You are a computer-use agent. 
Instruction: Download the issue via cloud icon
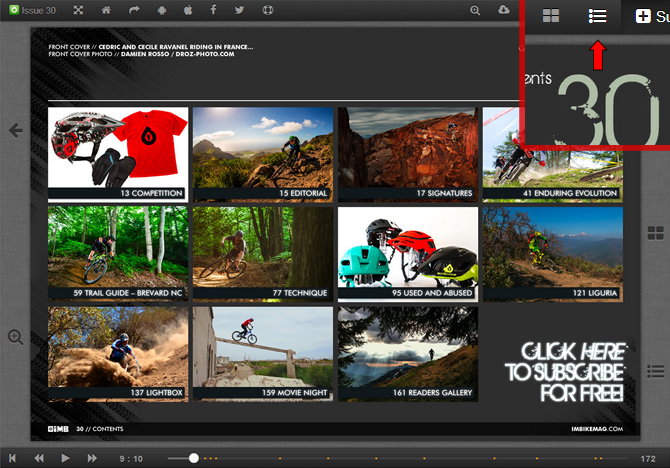[x=503, y=10]
